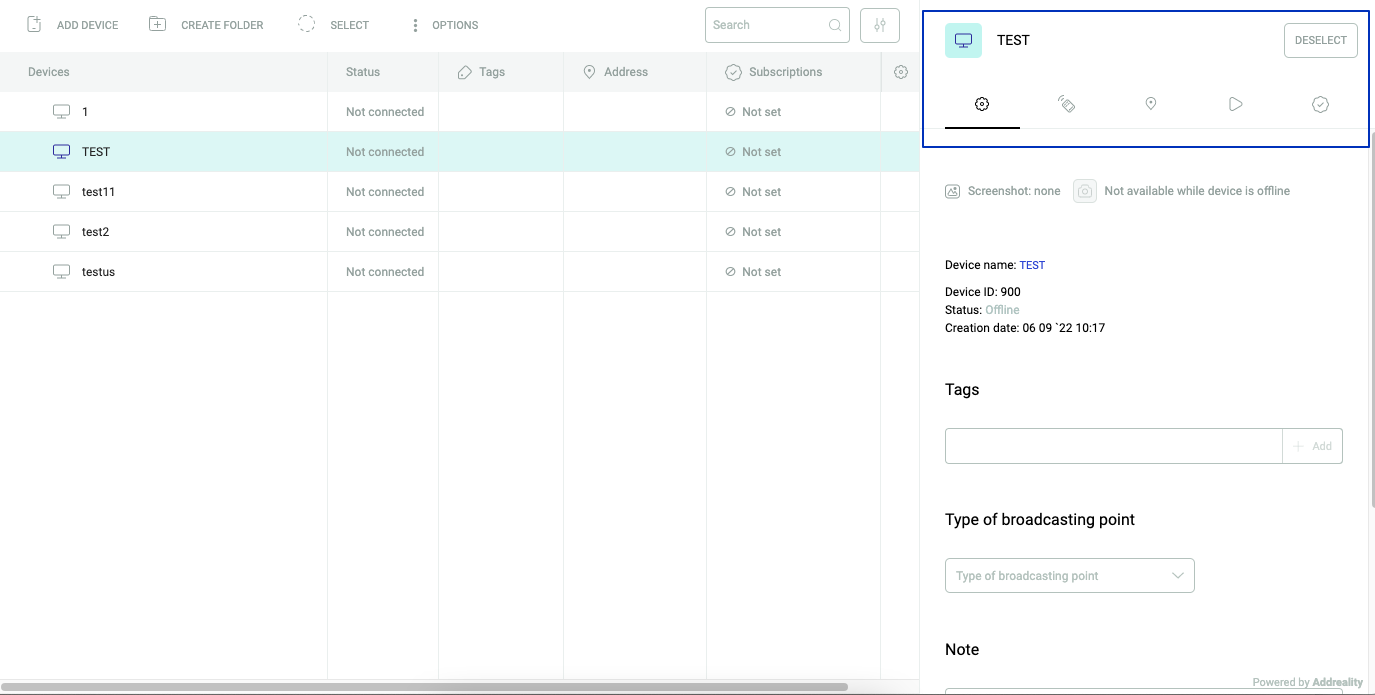The width and height of the screenshot is (1375, 695).
Task: Click Not set subscription for device 1
Action: coord(753,112)
